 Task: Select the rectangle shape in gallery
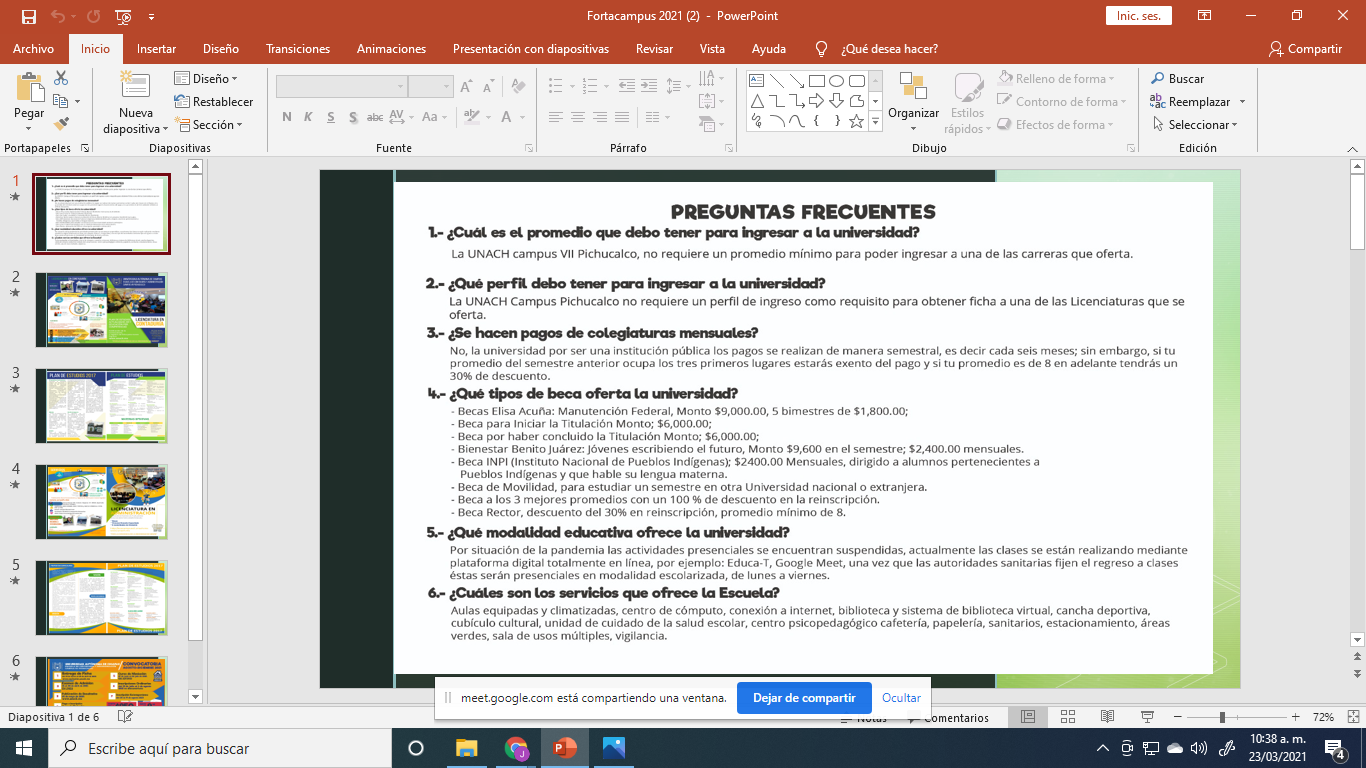click(817, 81)
